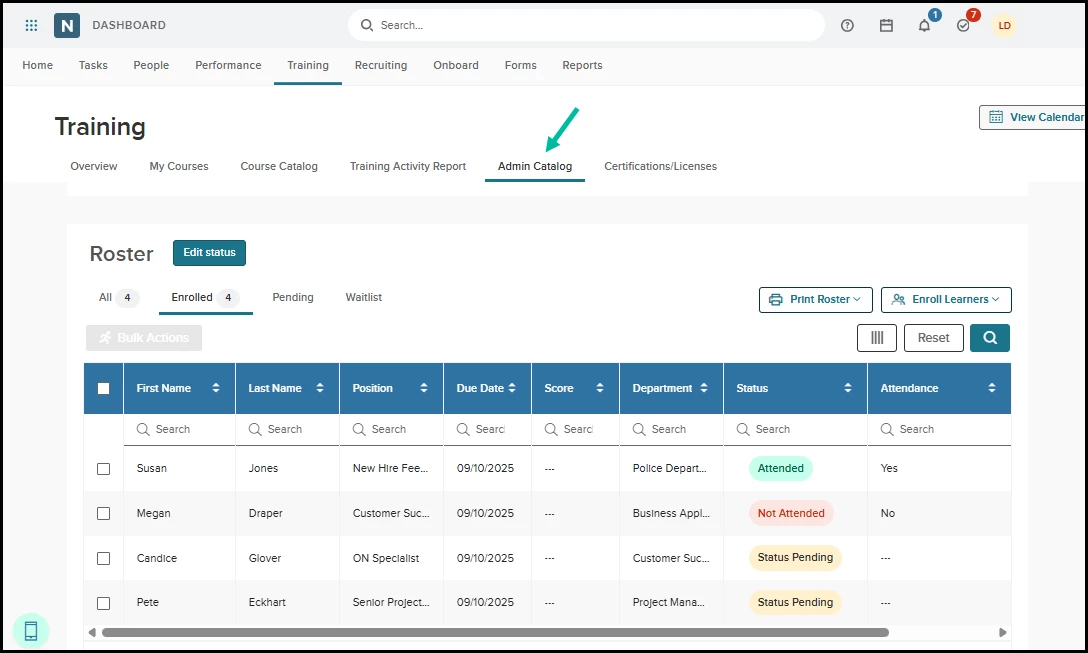Viewport: 1088px width, 653px height.
Task: Switch to the Overview tab
Action: pos(94,167)
